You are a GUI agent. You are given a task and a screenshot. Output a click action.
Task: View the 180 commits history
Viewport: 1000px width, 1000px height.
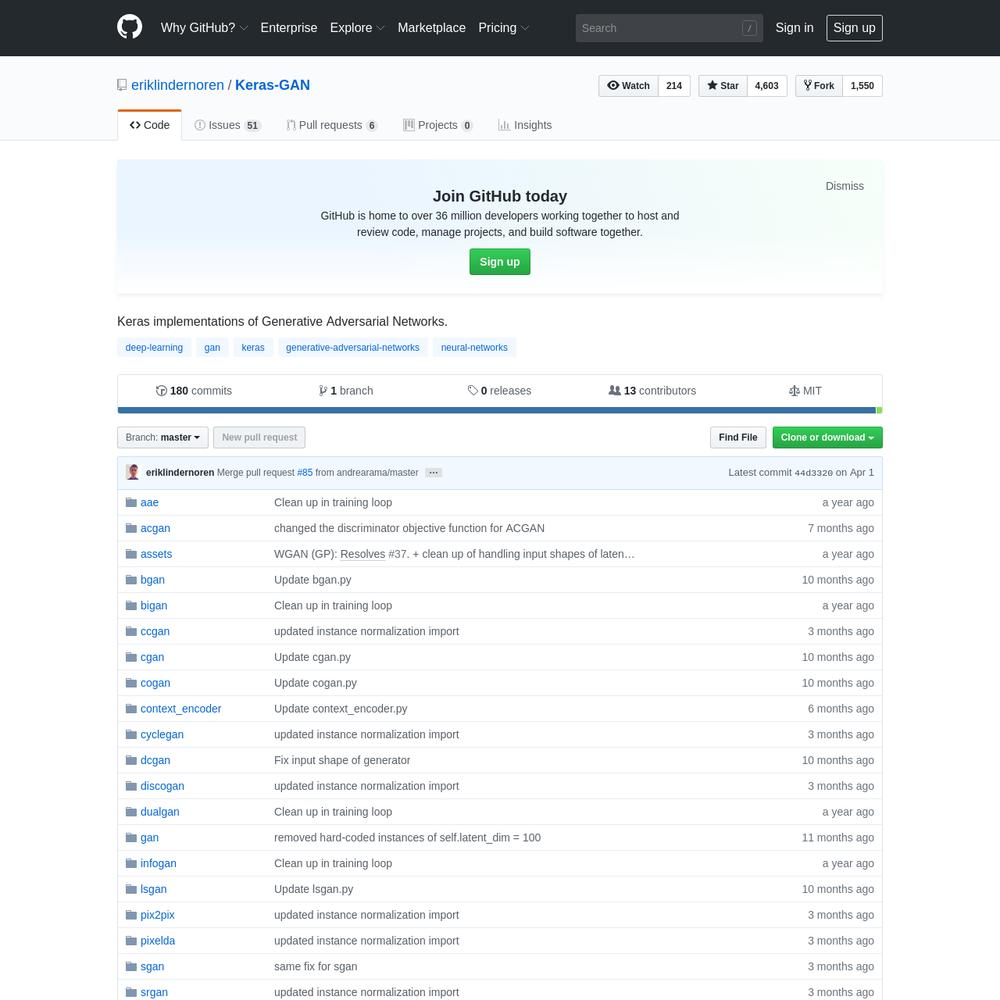194,391
